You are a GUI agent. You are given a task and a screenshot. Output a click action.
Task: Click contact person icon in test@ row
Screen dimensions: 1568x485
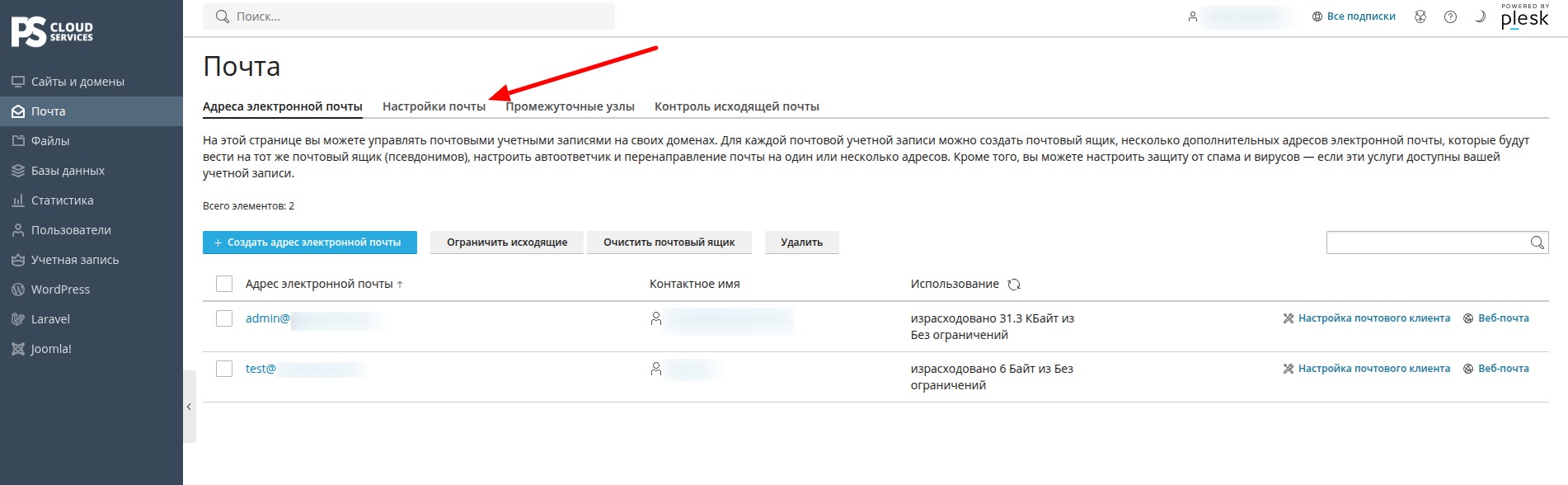pyautogui.click(x=656, y=369)
